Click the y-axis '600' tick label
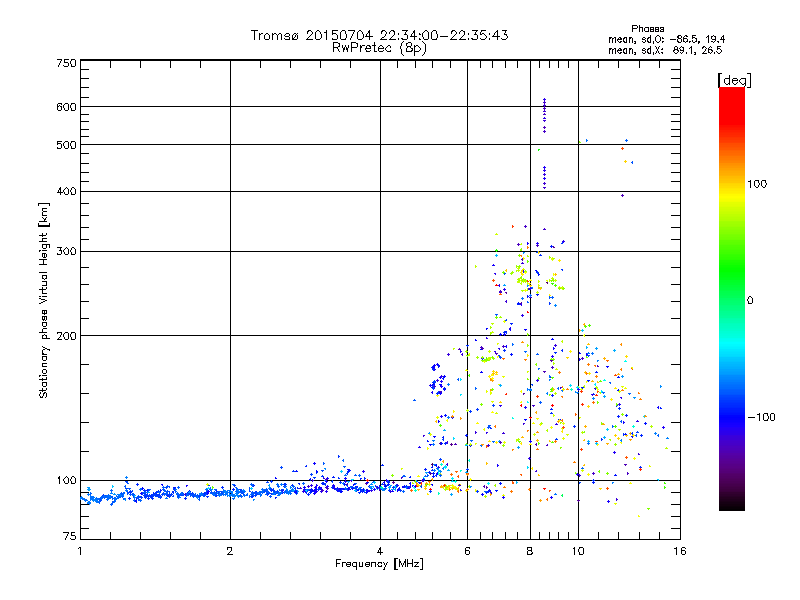800x600 pixels. (66, 107)
